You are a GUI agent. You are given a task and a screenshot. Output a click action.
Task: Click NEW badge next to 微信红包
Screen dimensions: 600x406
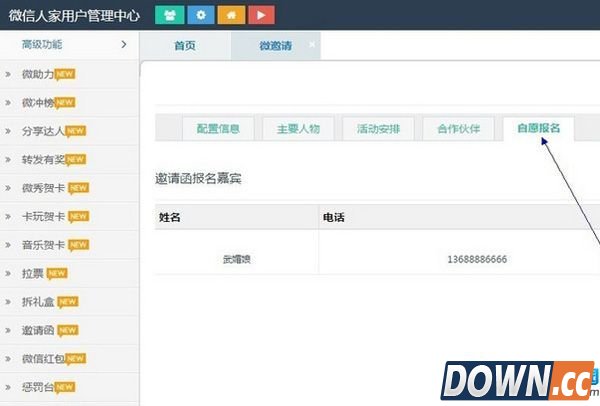(x=75, y=359)
